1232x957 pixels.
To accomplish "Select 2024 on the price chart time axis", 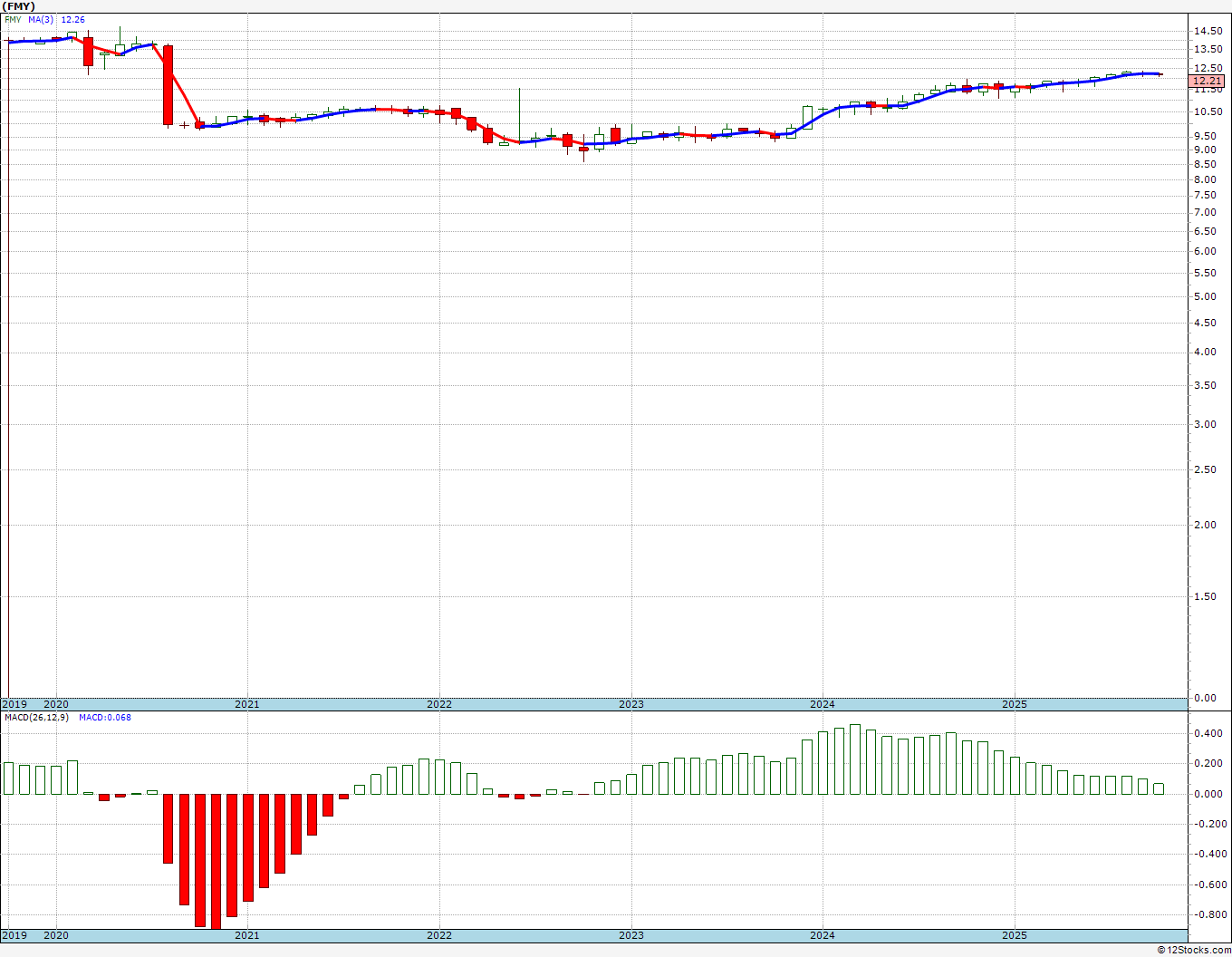I will tap(823, 704).
